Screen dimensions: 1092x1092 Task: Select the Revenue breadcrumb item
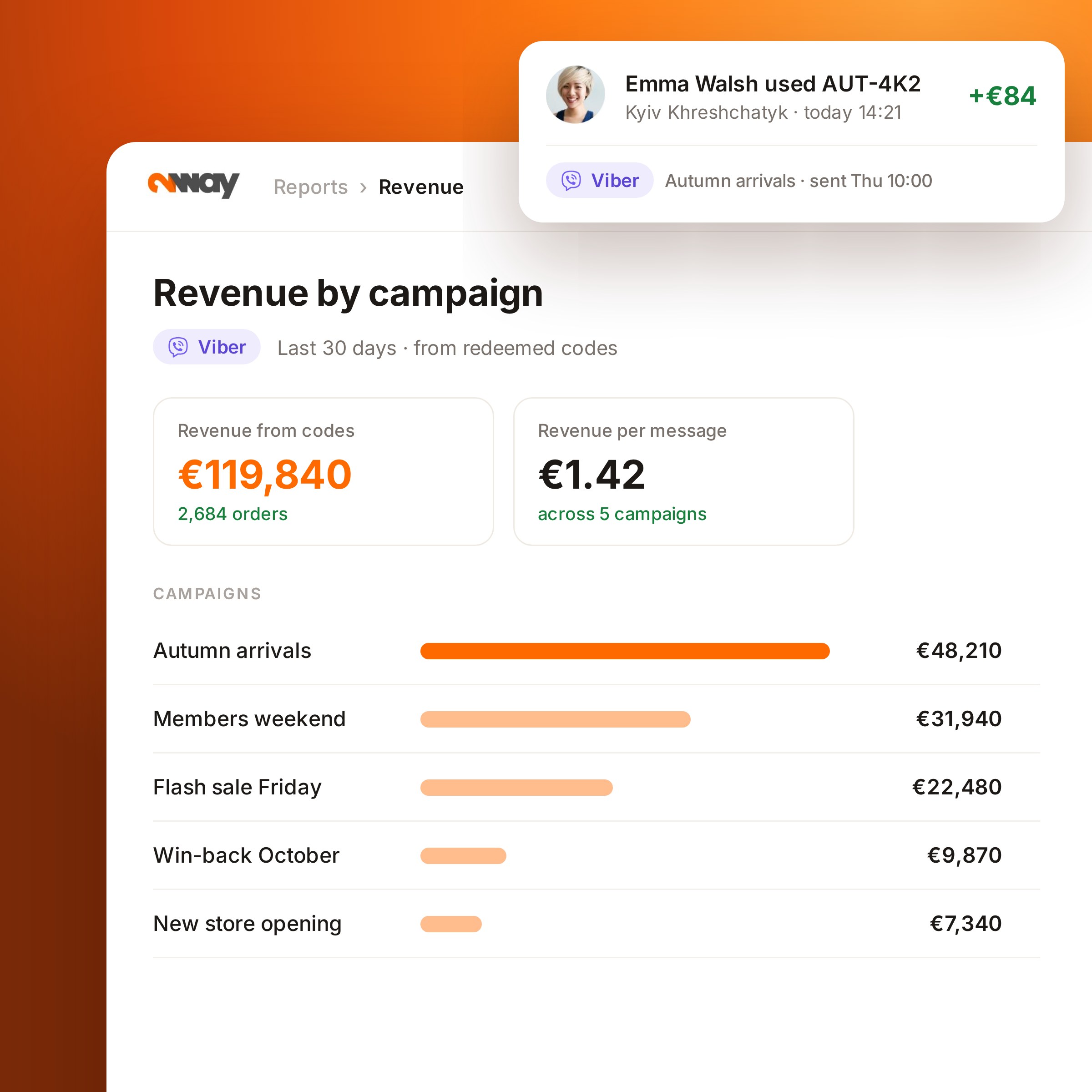pos(421,187)
